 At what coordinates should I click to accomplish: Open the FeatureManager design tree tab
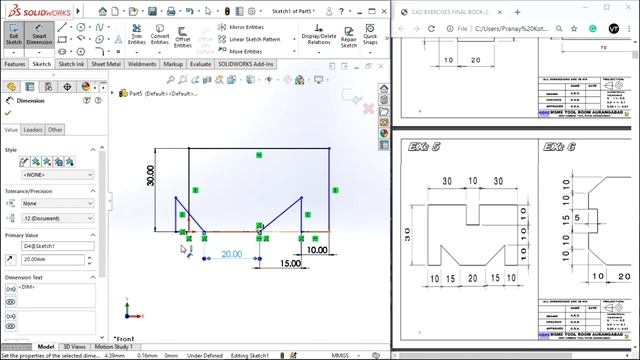pos(11,87)
